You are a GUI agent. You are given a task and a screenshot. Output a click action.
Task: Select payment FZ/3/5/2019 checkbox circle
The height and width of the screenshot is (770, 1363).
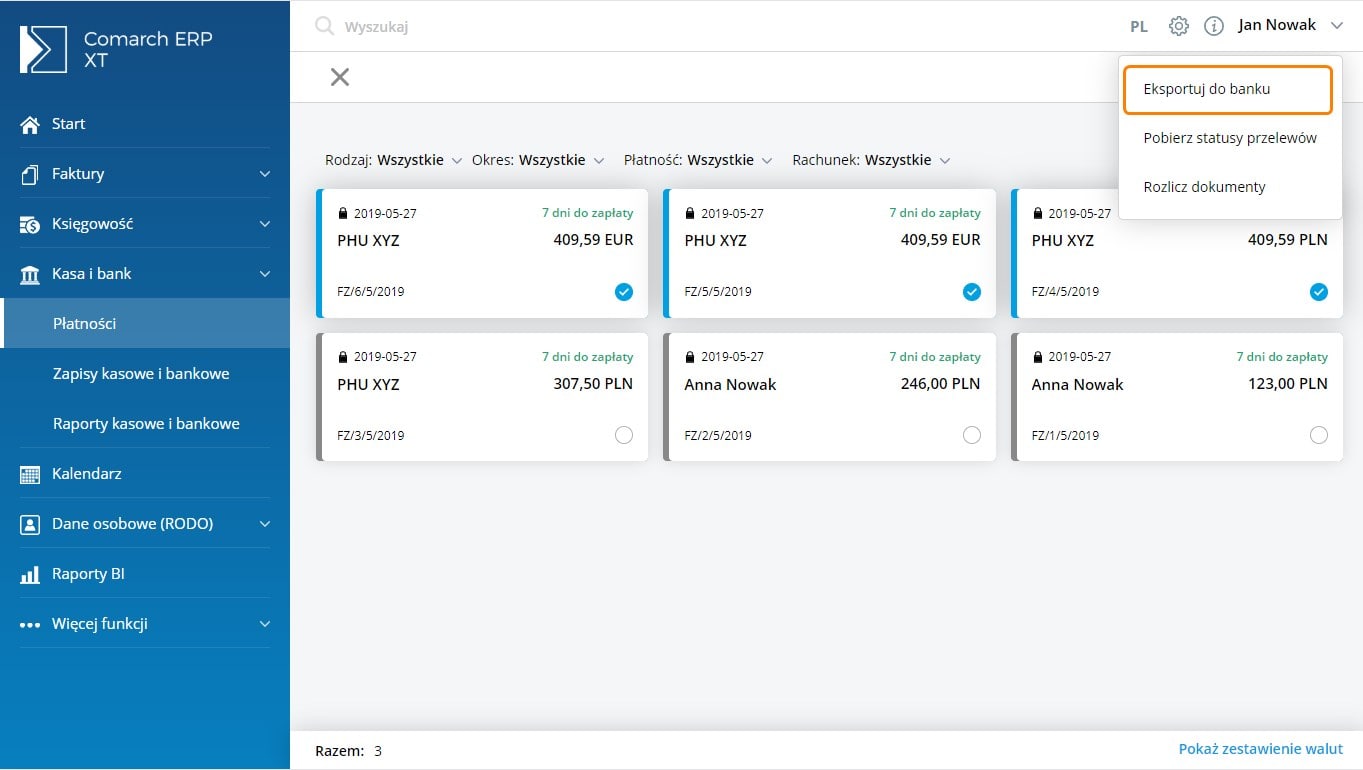(x=624, y=435)
